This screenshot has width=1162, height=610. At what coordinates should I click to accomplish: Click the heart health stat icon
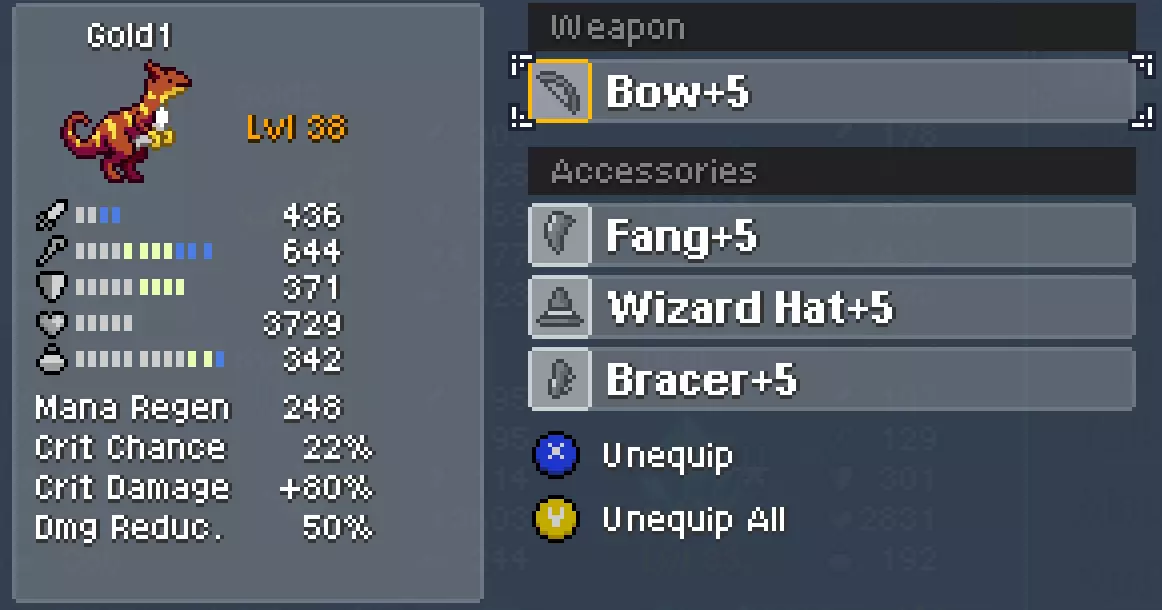[52, 322]
